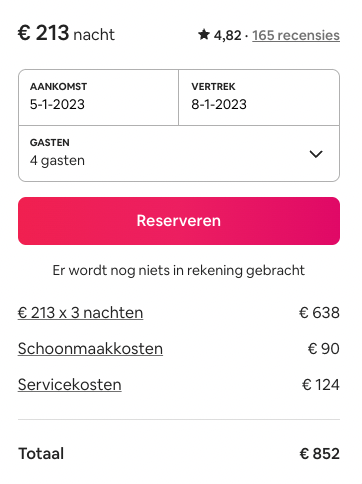Select the 5-1-2023 arrival date value
Viewport: 362px width, 484px height.
[57, 104]
